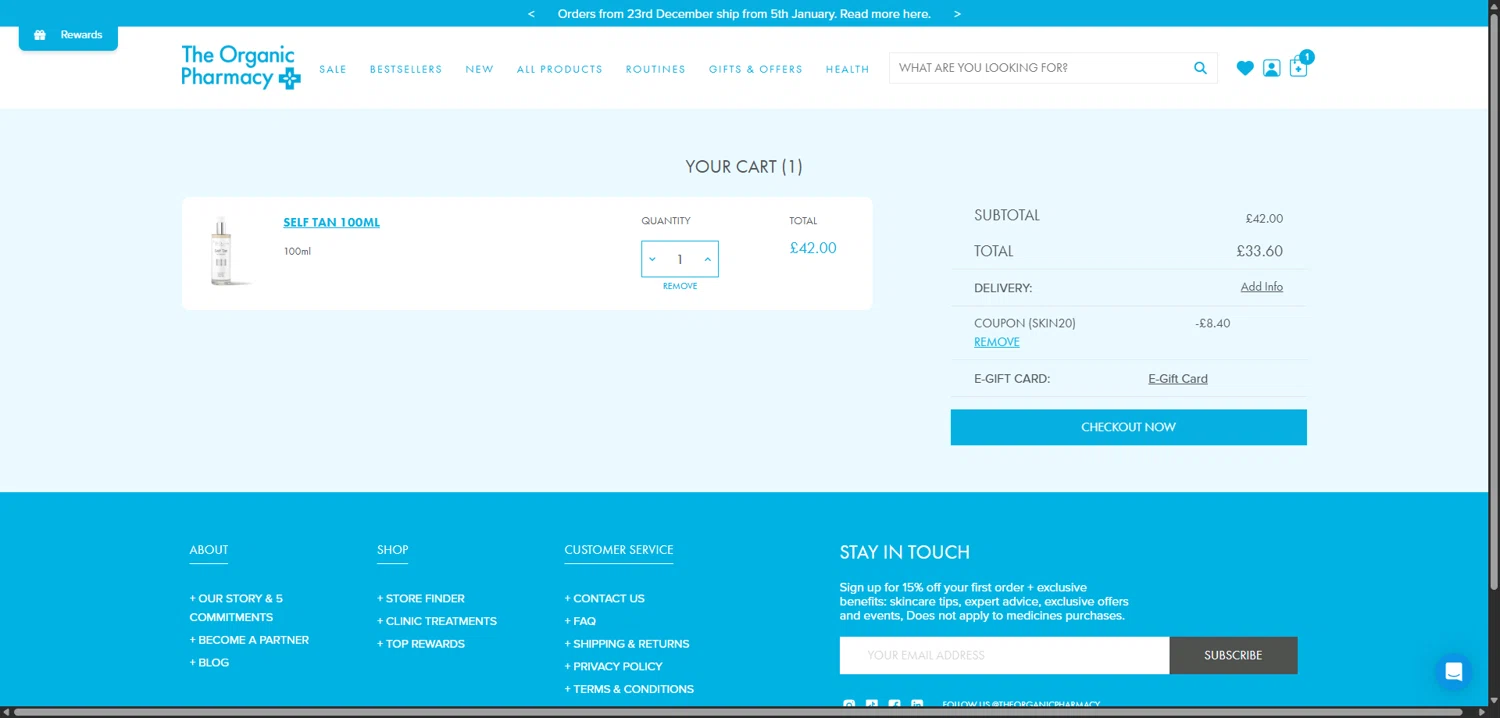Viewport: 1500px width, 718px height.
Task: Open wishlist heart icon
Action: point(1245,68)
